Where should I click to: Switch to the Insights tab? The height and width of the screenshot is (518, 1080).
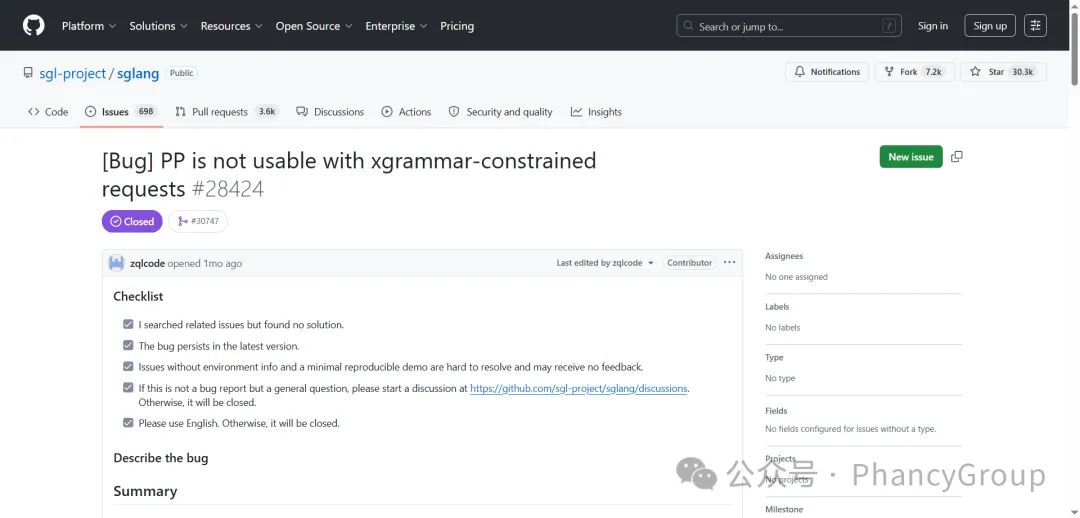pos(596,112)
